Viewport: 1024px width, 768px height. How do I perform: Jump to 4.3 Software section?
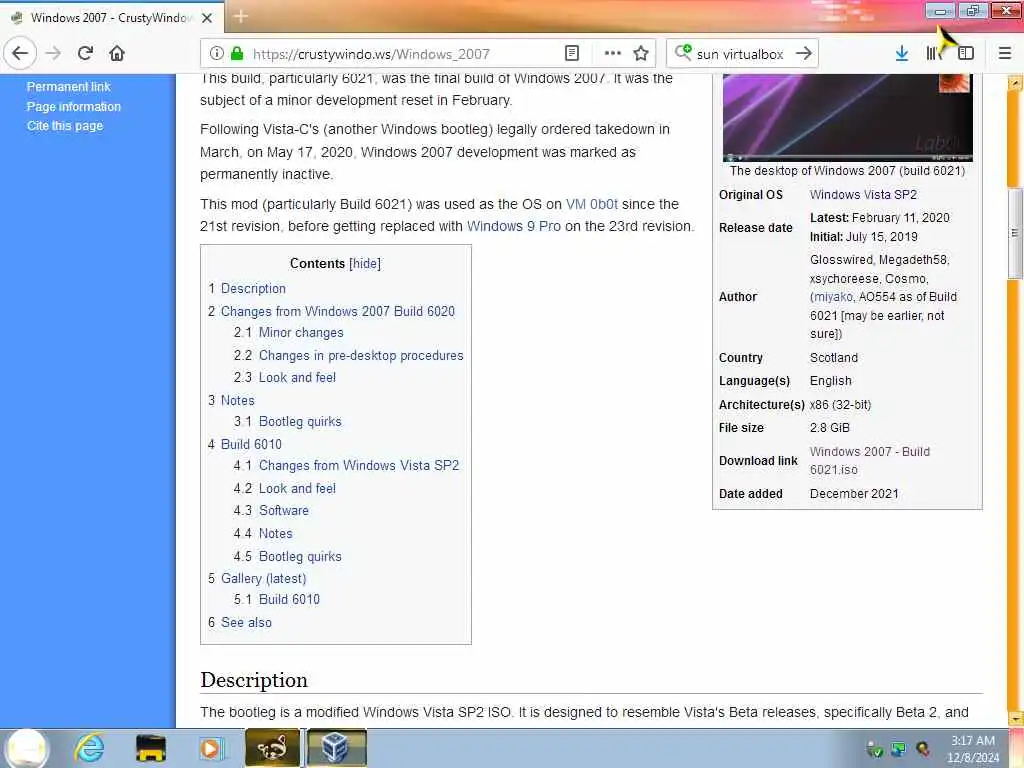tap(271, 510)
